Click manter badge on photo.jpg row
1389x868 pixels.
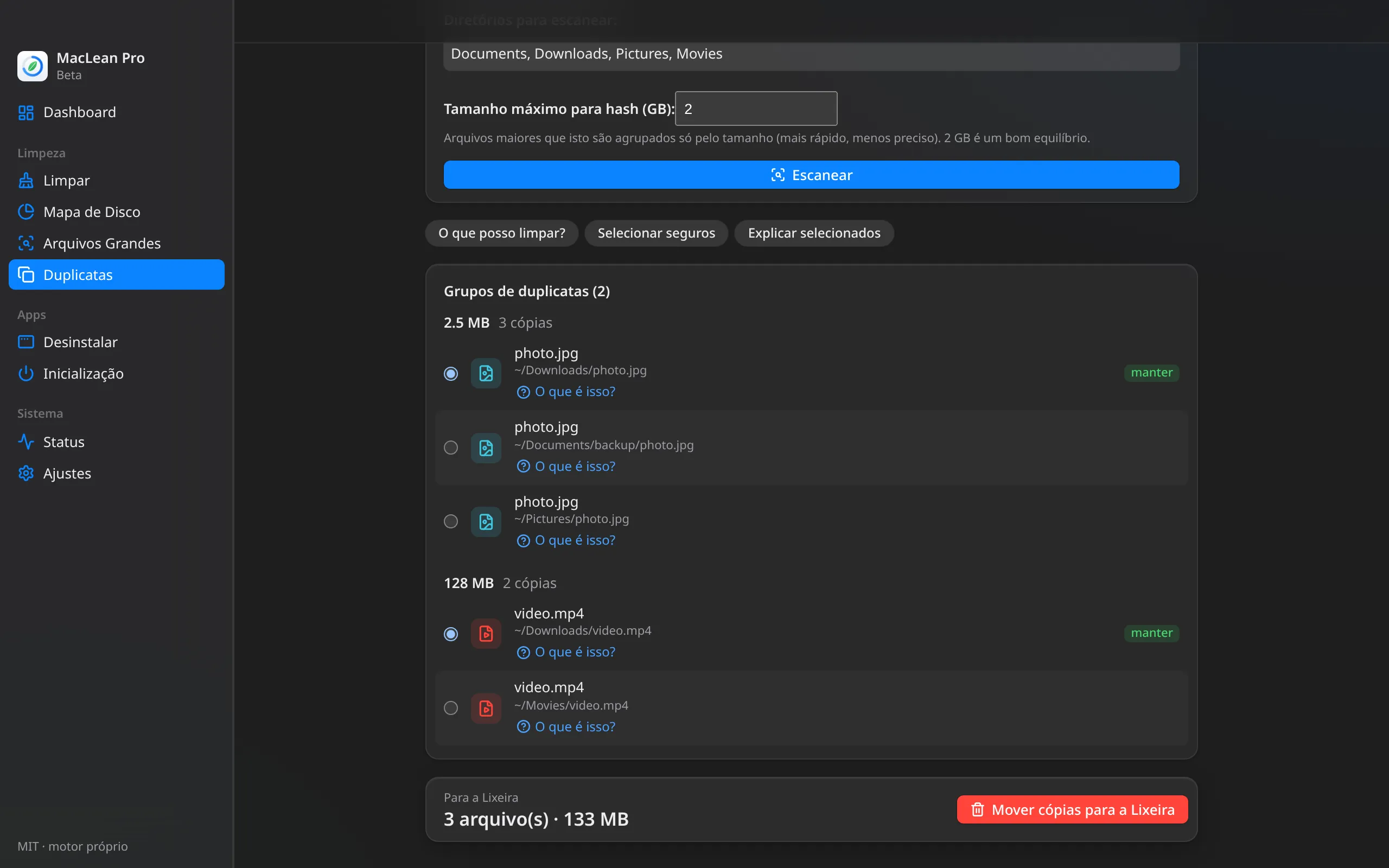1151,373
